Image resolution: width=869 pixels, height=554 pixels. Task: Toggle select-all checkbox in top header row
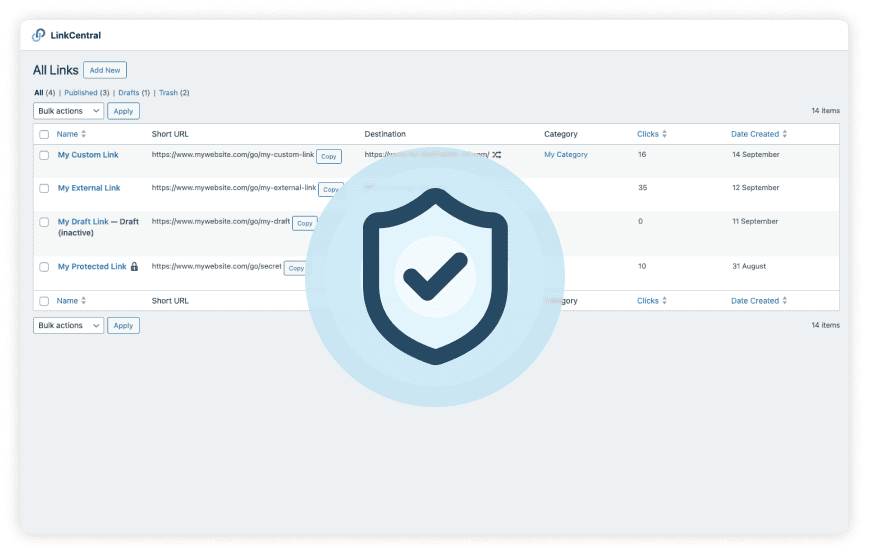point(44,134)
